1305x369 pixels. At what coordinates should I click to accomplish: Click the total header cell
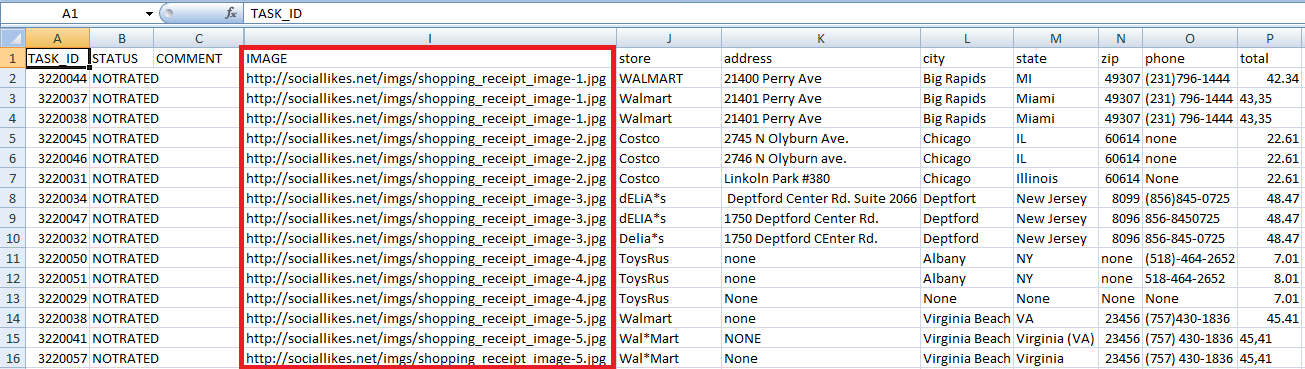(x=1271, y=58)
